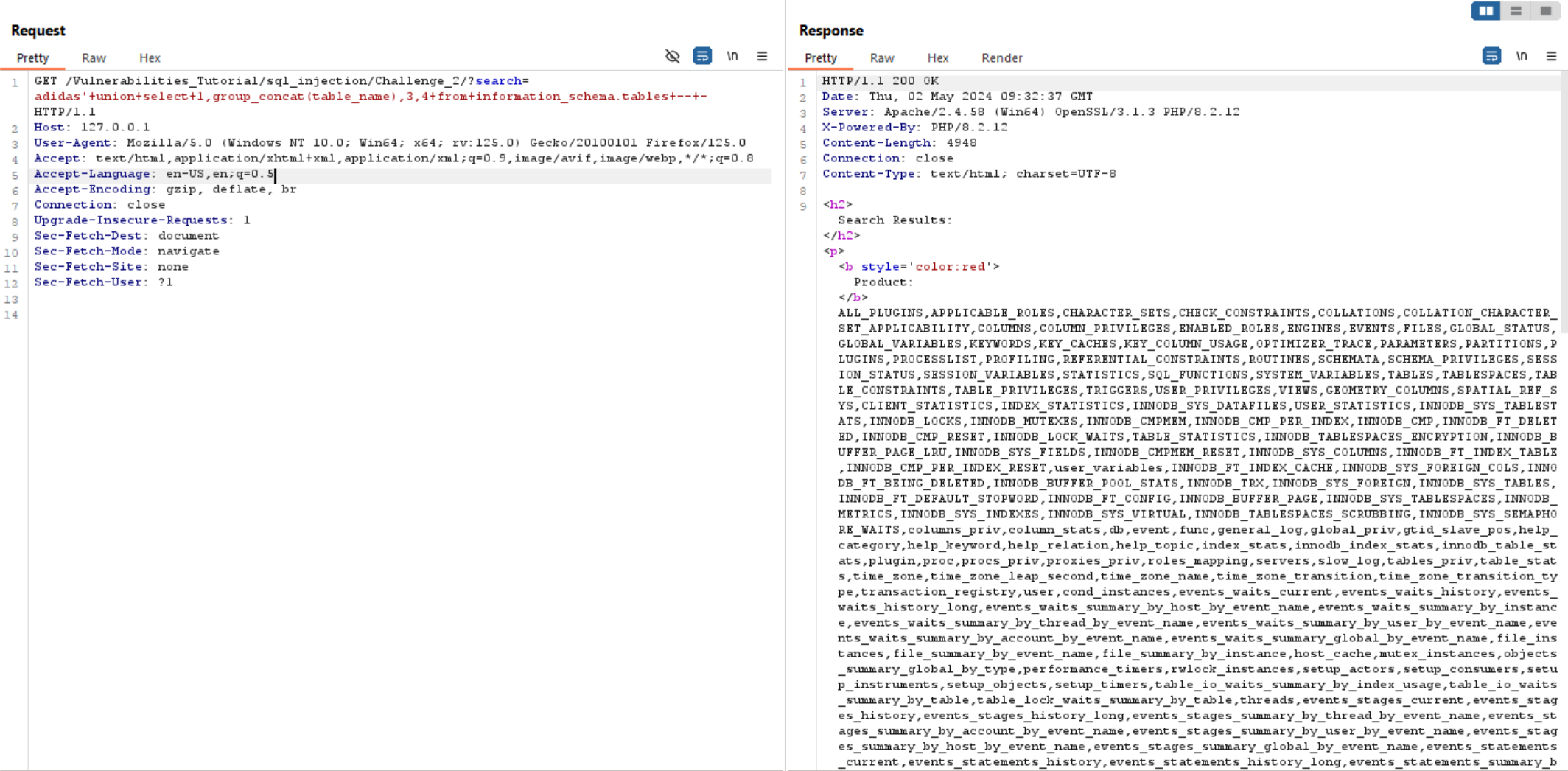The image size is (1568, 771).
Task: Click the b style='color:red' tag line
Action: (x=919, y=267)
